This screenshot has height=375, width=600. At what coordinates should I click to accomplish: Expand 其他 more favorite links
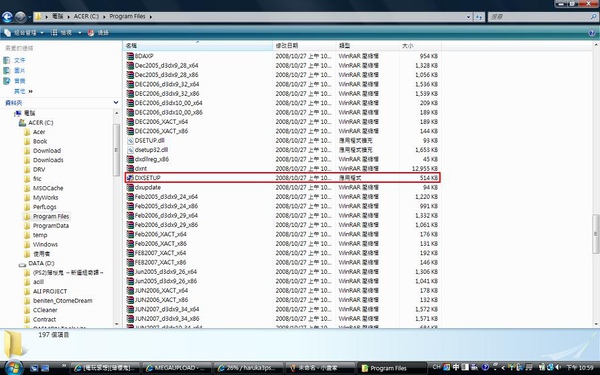23,91
